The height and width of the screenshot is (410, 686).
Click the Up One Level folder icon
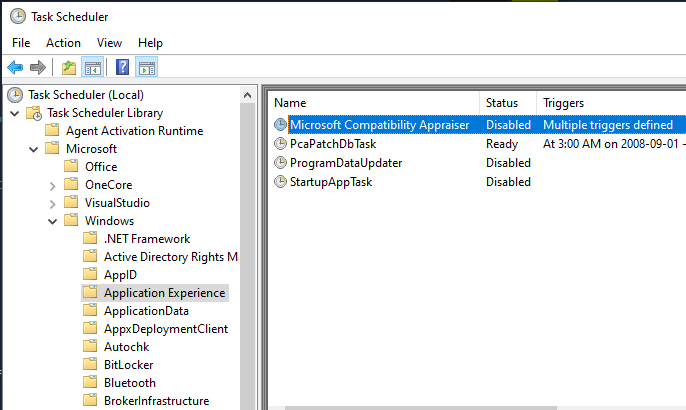pos(68,67)
